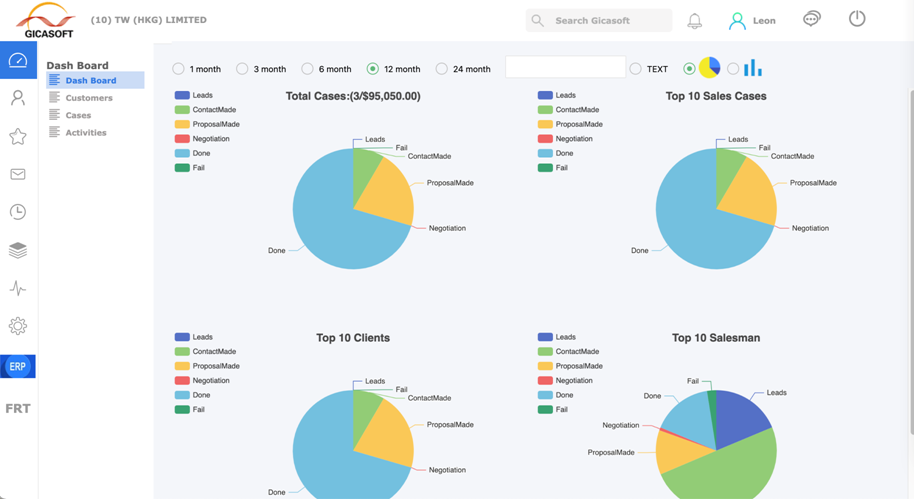Viewport: 914px width, 500px height.
Task: Click the power logout icon
Action: [857, 19]
